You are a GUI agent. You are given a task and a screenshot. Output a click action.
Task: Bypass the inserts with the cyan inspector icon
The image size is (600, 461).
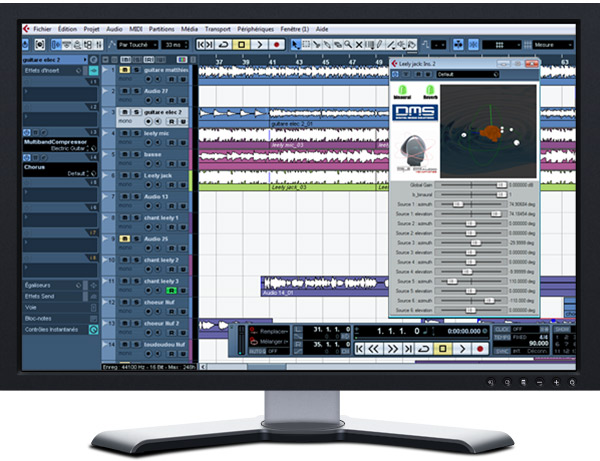93,70
